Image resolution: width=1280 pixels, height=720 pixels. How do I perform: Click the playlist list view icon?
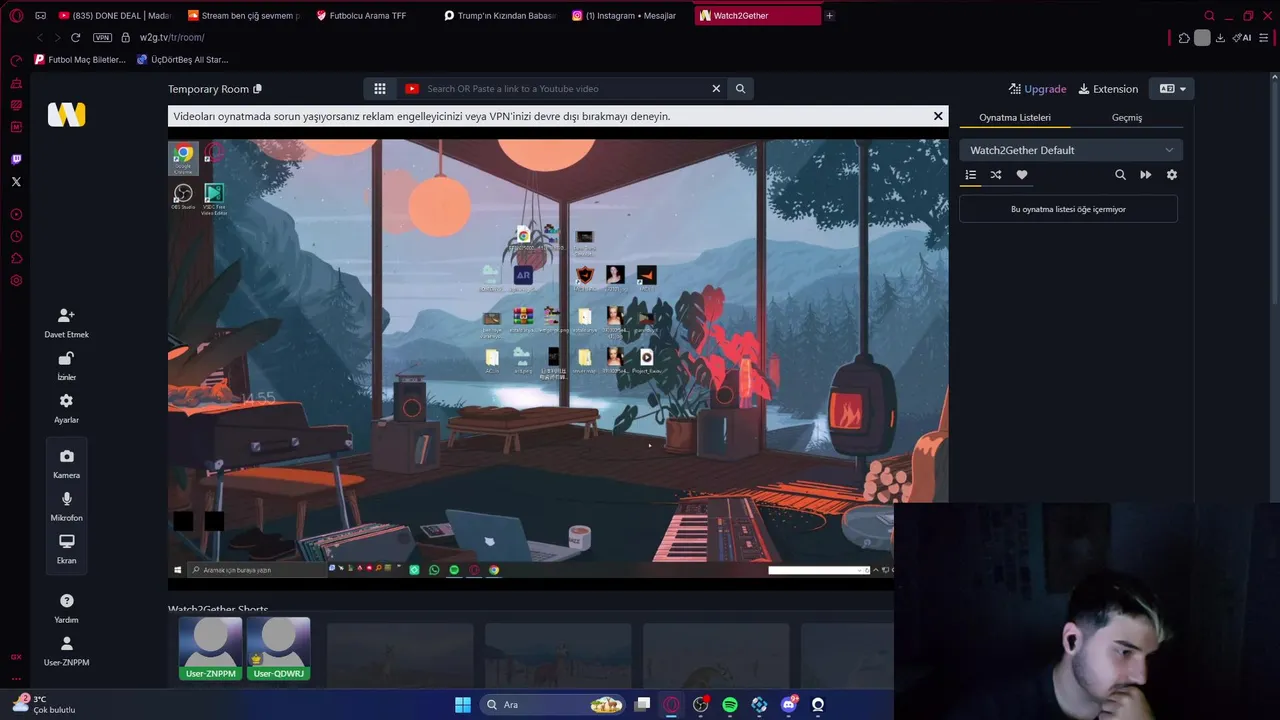[970, 175]
